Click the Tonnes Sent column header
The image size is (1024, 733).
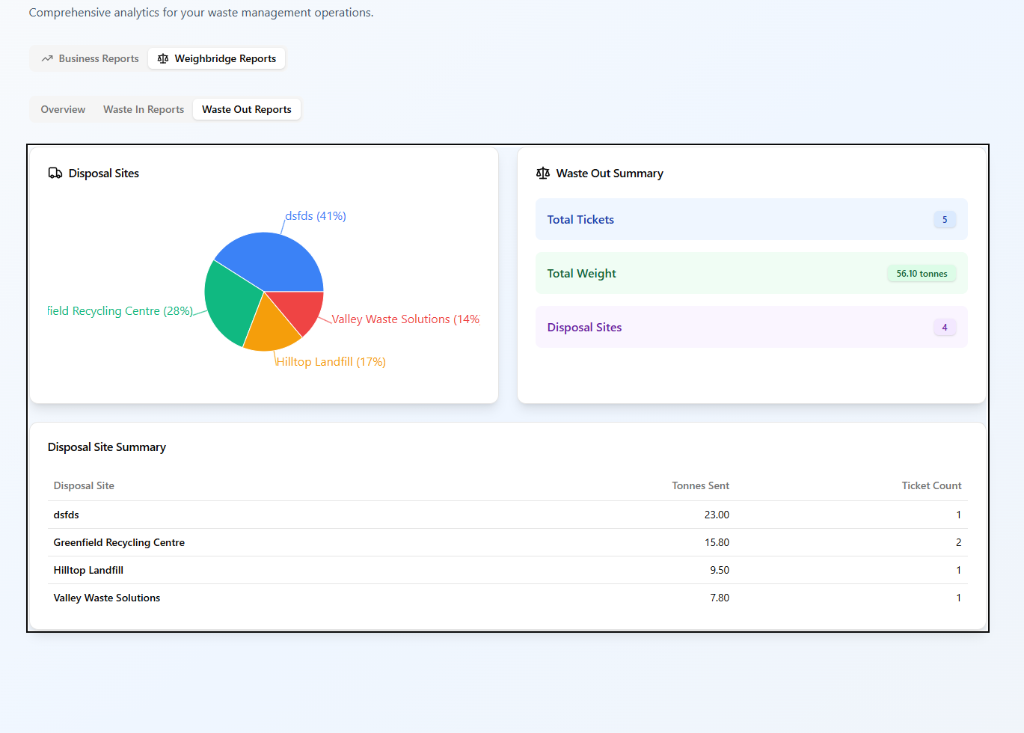coord(700,485)
